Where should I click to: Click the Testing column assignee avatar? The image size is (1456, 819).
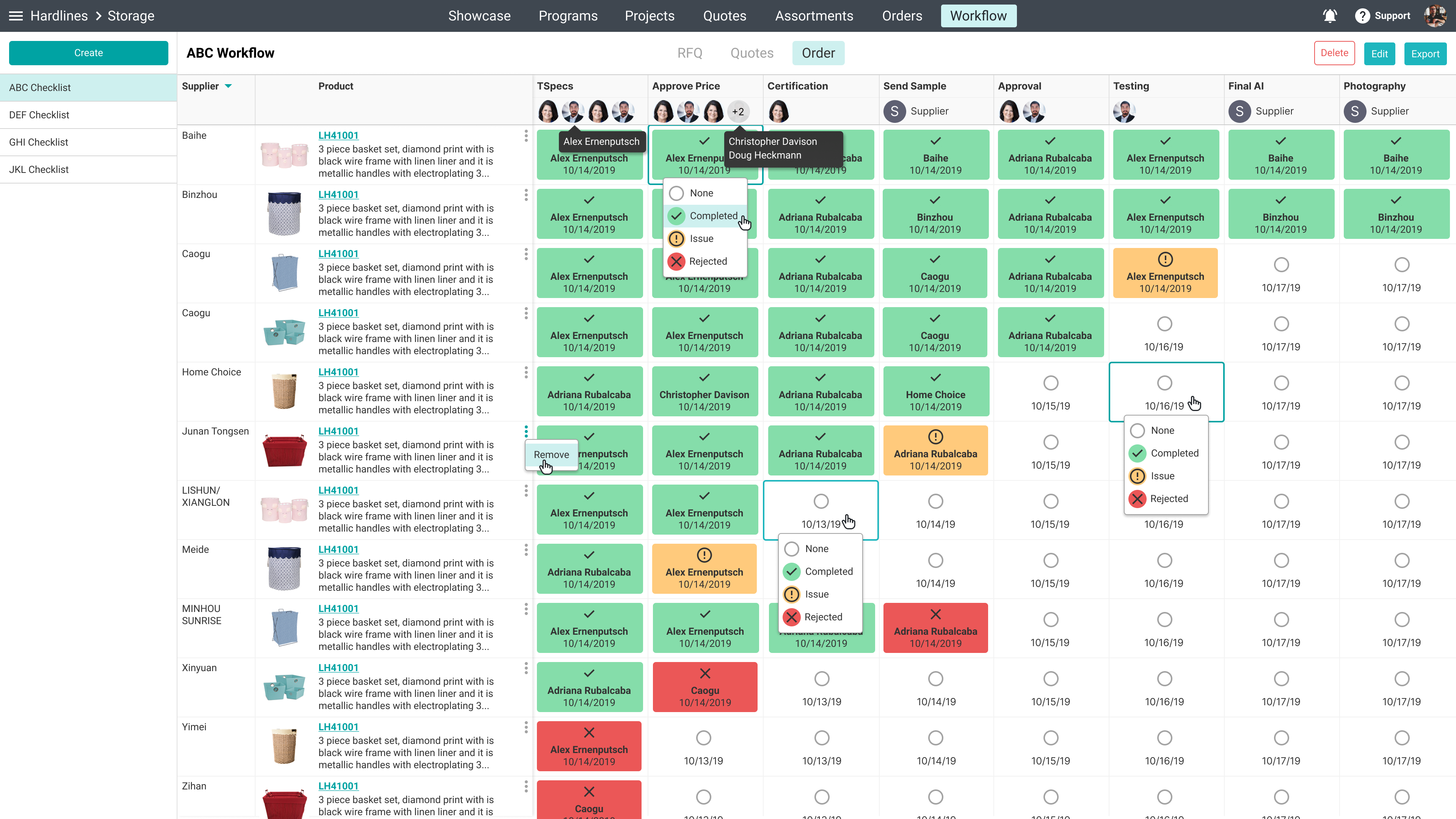[x=1124, y=111]
